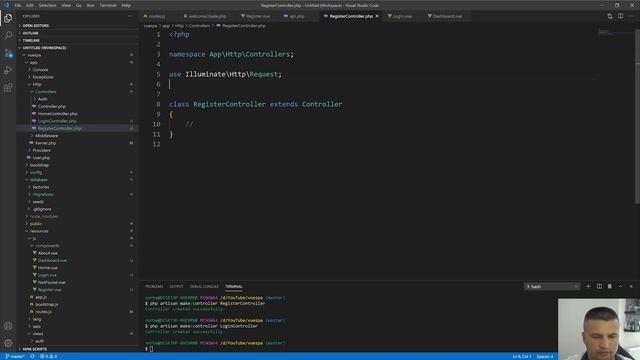Expand the Timeline section
This screenshot has height=360, width=640.
pos(31,40)
